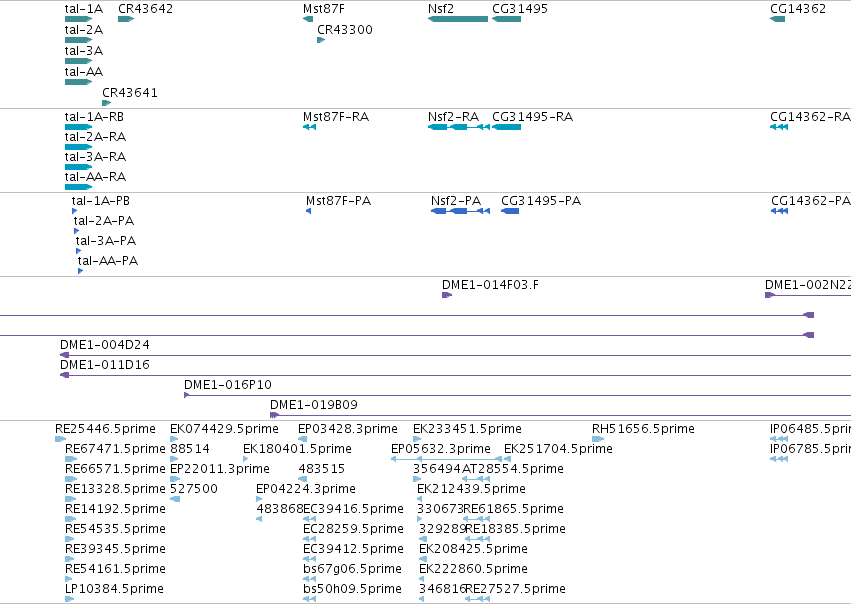
Task: Click the tal-1A gene bar
Action: coord(78,19)
